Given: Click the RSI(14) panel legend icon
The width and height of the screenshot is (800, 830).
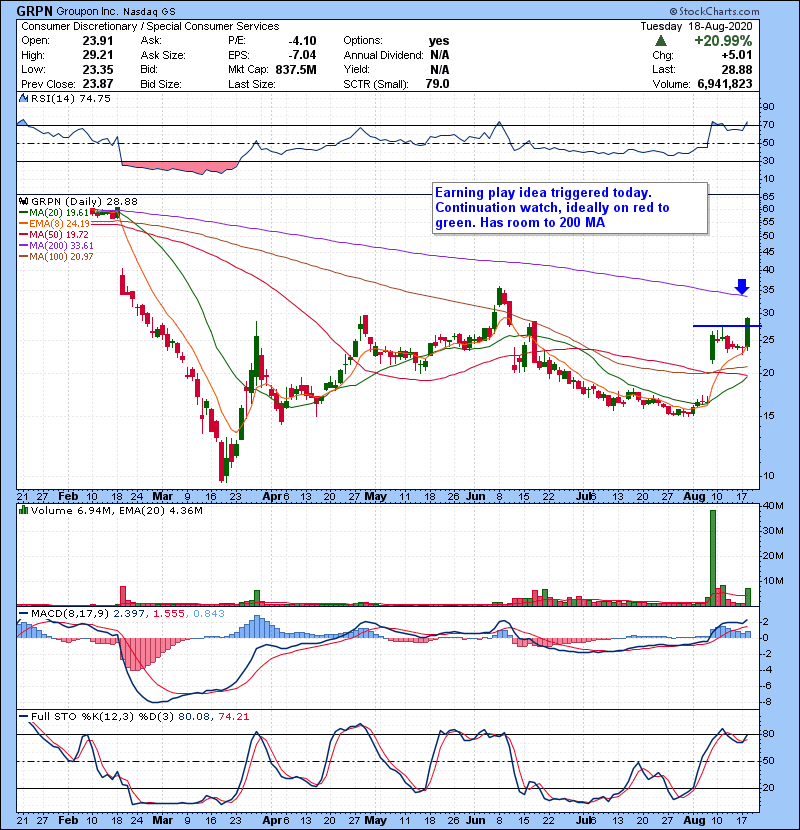Looking at the screenshot, I should [x=25, y=100].
